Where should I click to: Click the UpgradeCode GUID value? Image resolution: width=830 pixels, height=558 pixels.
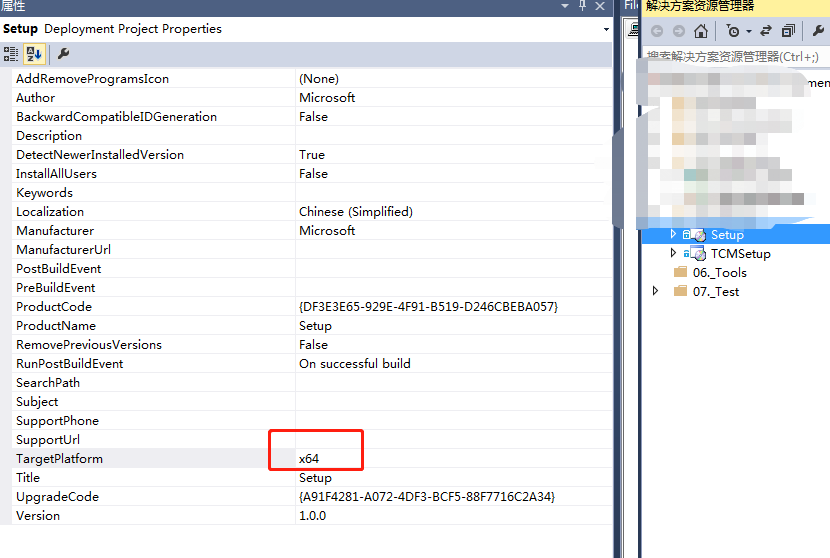[x=427, y=497]
